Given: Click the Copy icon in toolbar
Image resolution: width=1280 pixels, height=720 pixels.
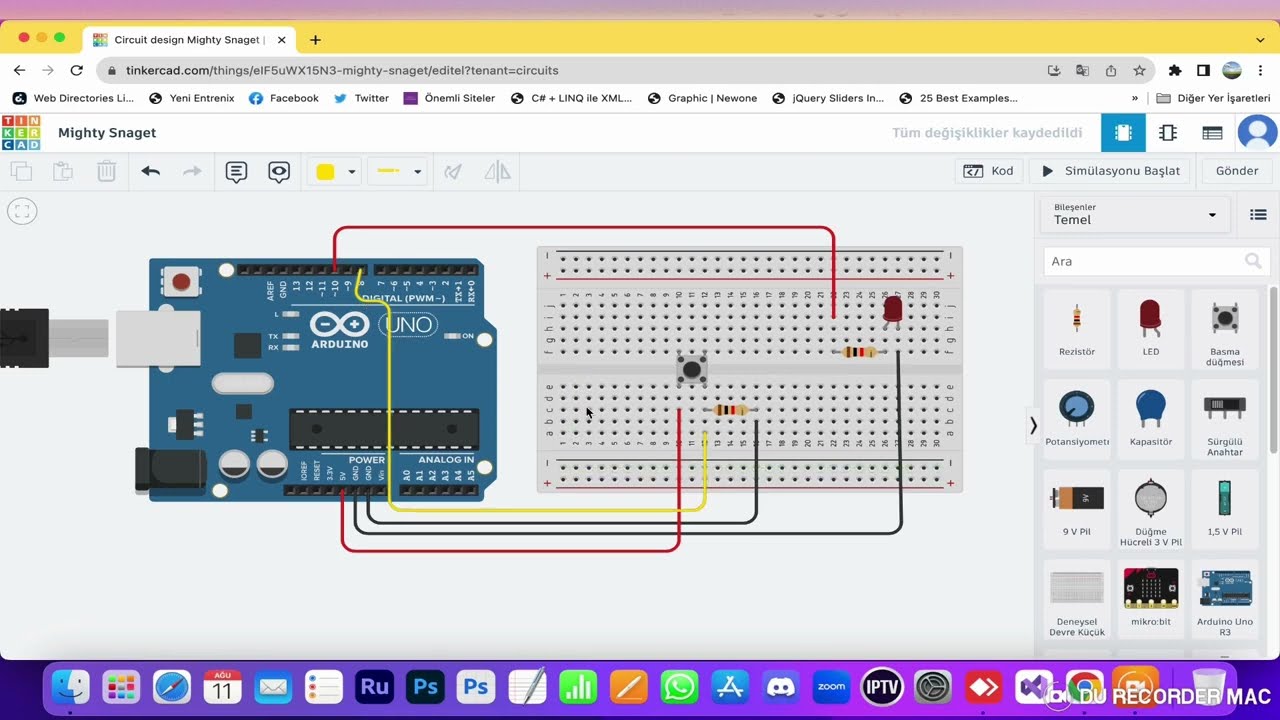Looking at the screenshot, I should point(21,171).
